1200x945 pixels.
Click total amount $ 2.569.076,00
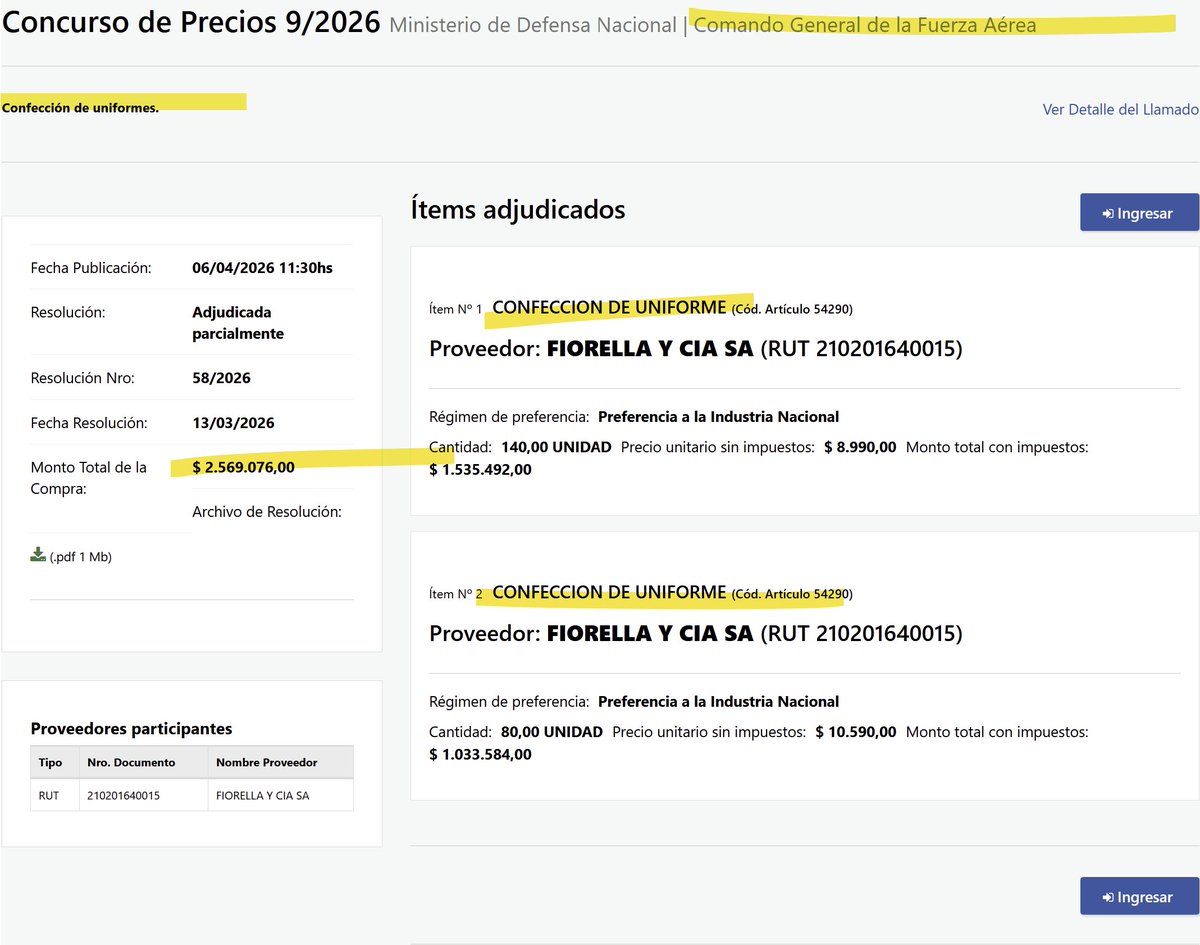[243, 467]
